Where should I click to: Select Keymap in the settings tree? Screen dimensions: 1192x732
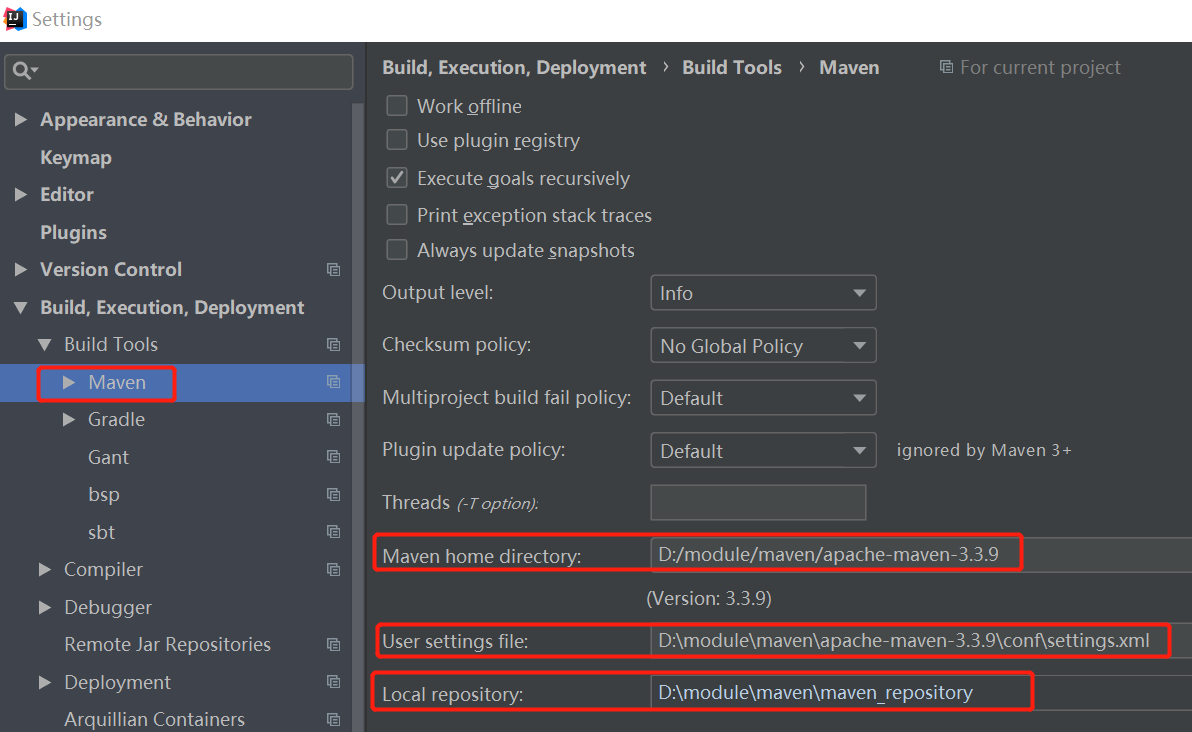click(75, 158)
